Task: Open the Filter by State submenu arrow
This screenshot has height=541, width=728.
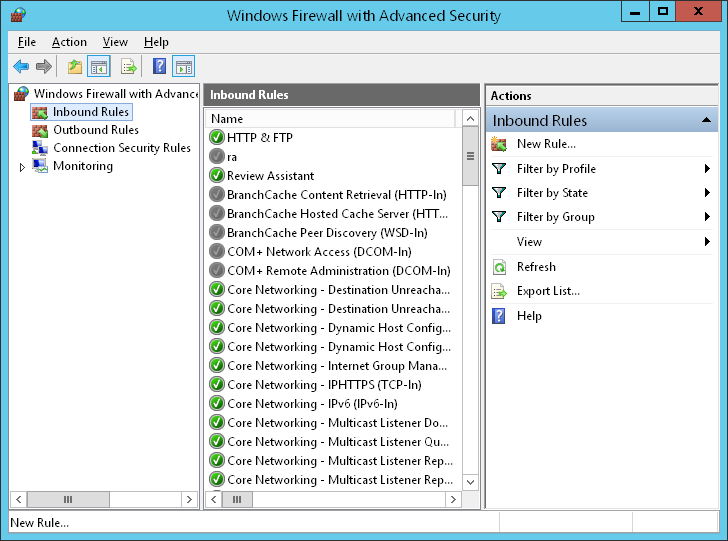Action: (x=707, y=193)
